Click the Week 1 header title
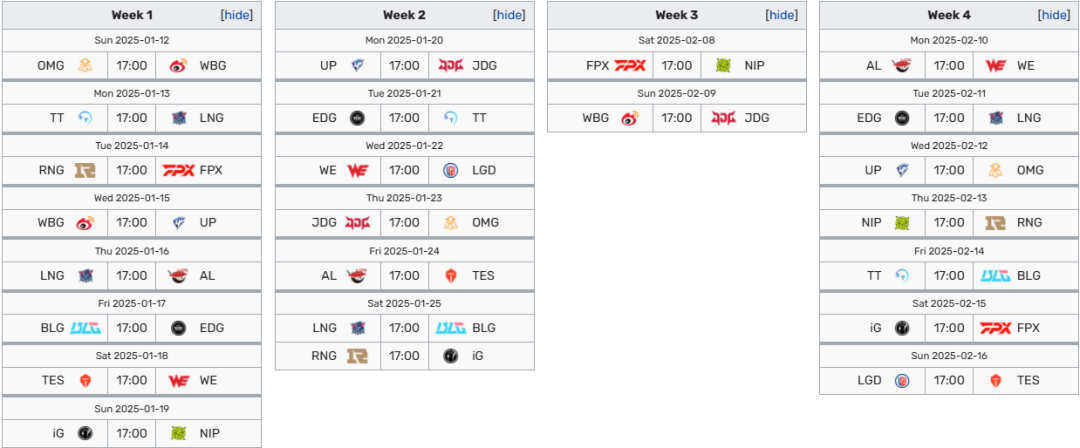1080x448 pixels. [x=132, y=15]
